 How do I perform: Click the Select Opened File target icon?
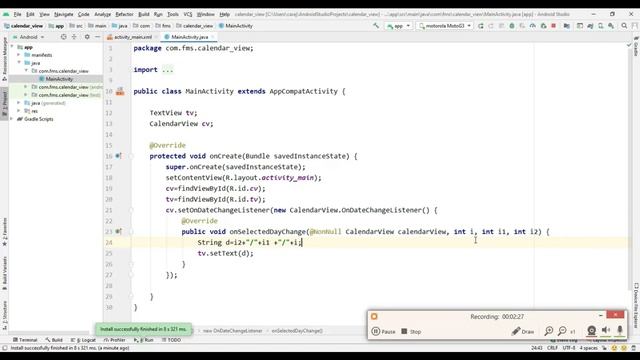(x=63, y=37)
